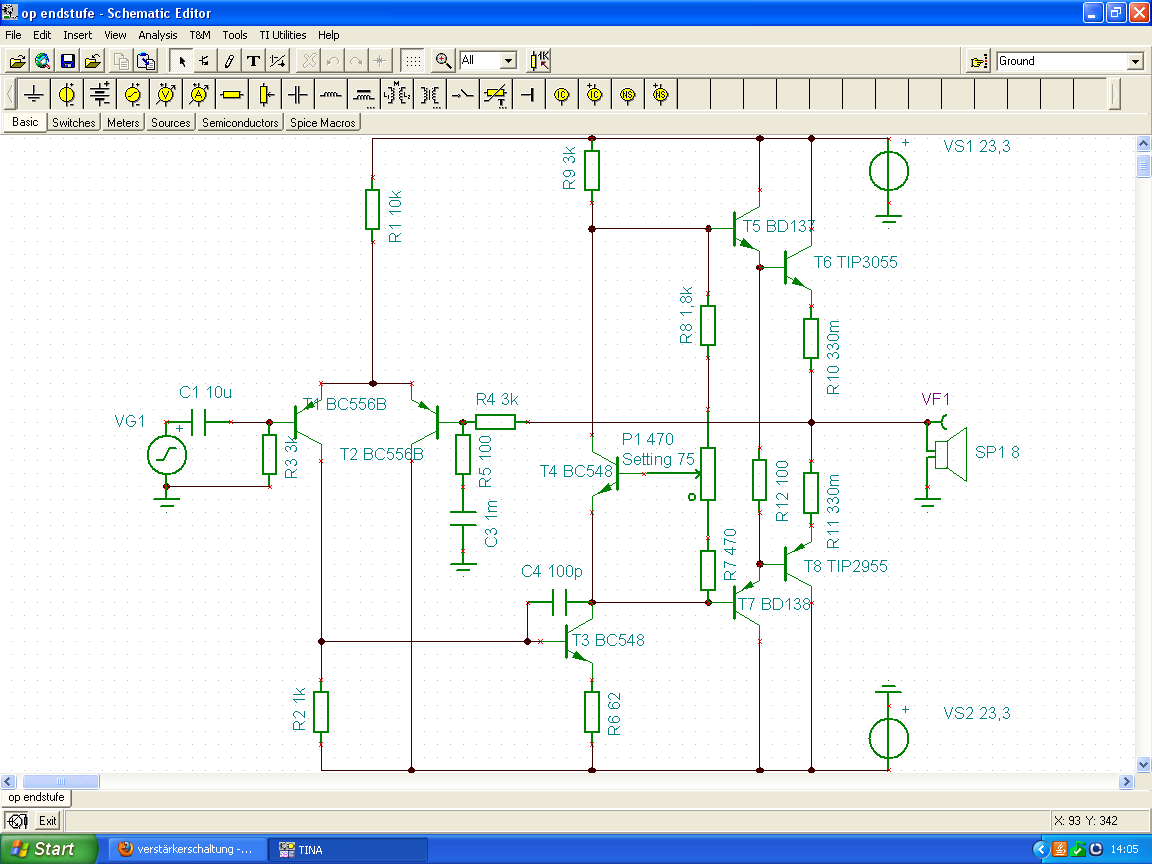The height and width of the screenshot is (864, 1152).
Task: Select the last component insert tool
Action: point(204,61)
